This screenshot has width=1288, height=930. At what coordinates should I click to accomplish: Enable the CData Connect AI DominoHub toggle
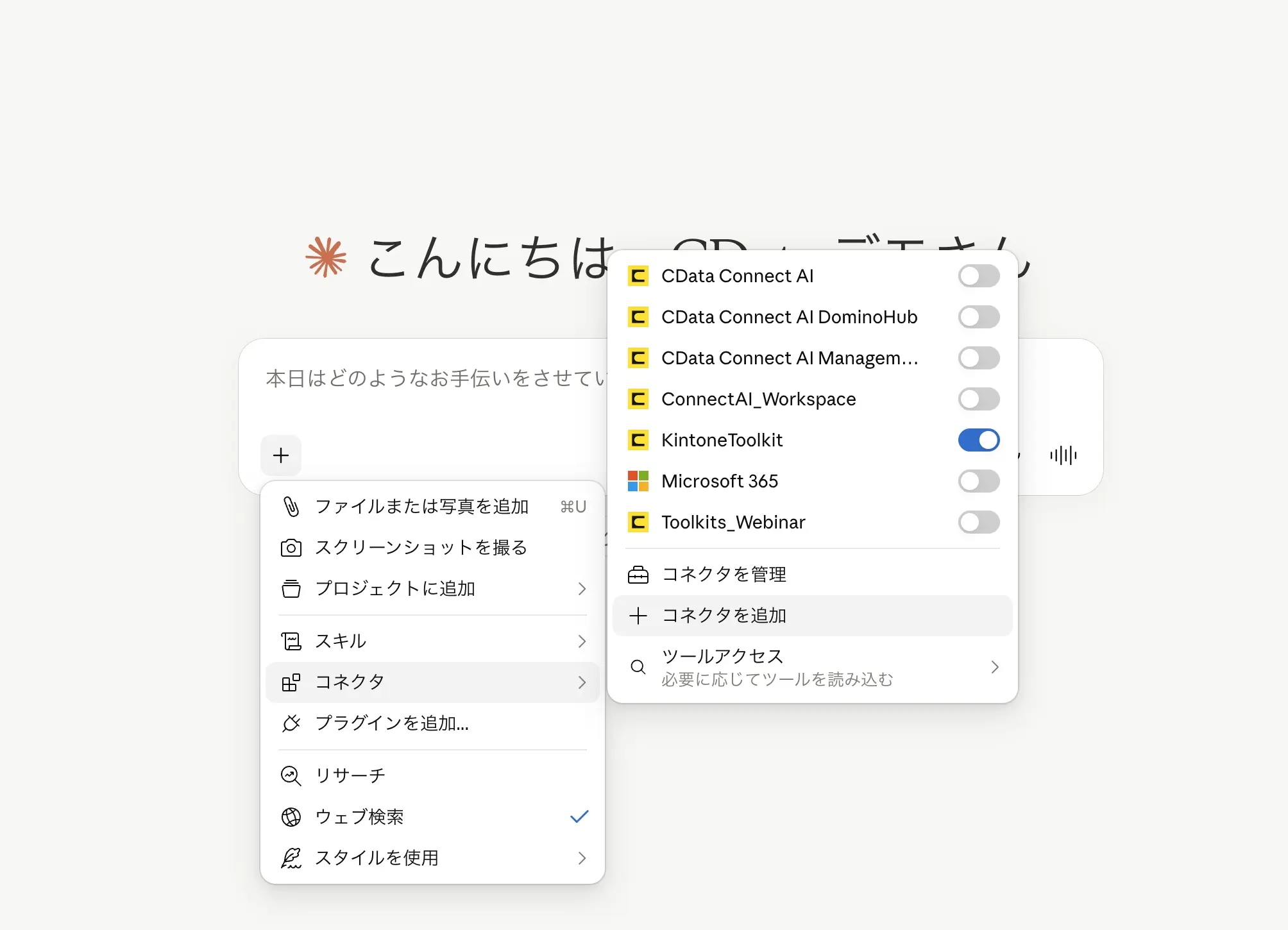click(979, 317)
